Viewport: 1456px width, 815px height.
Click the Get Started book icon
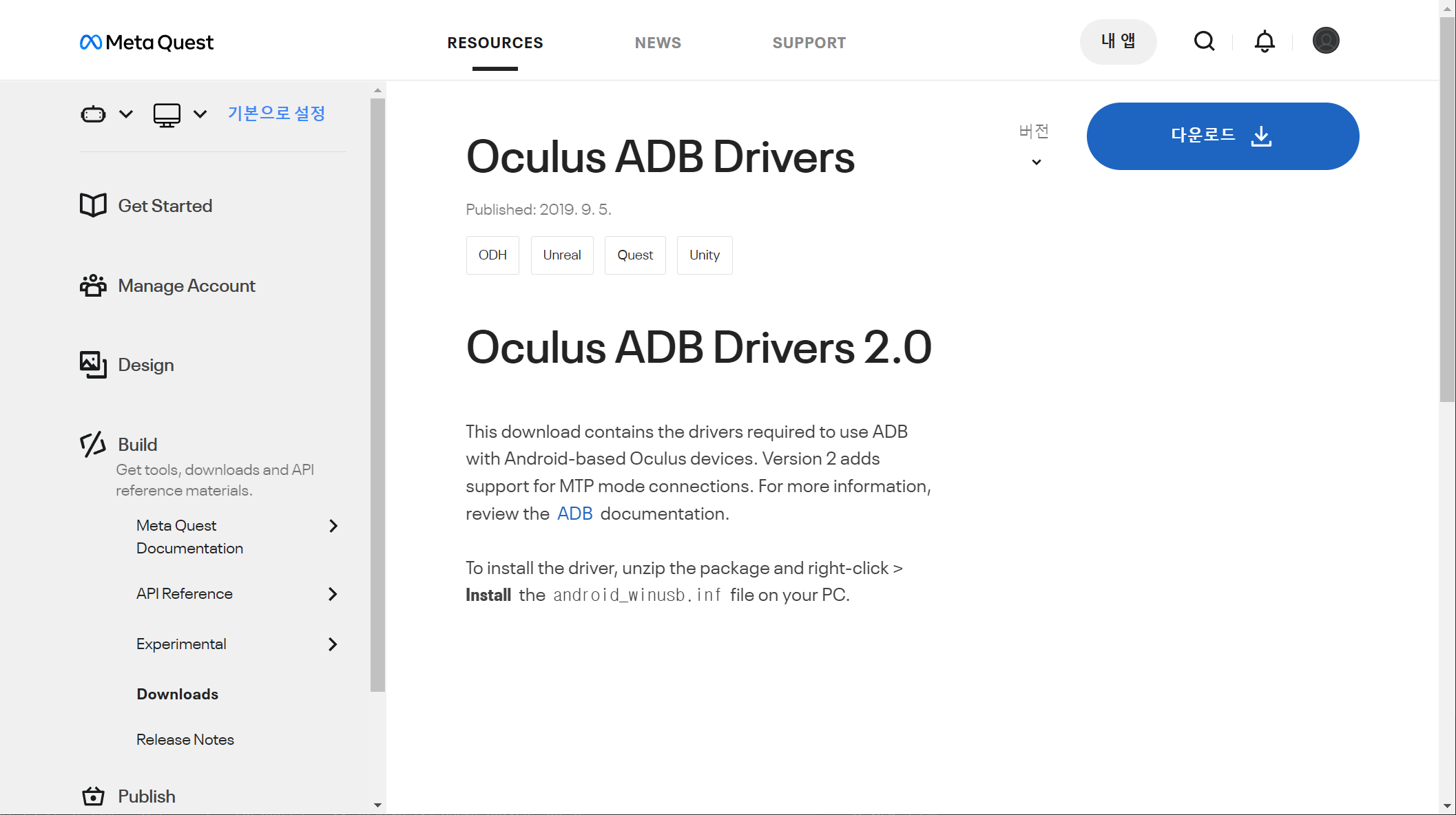pos(93,205)
